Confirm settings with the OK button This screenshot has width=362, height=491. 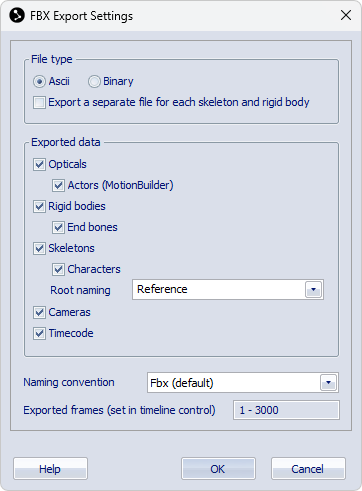(x=218, y=469)
